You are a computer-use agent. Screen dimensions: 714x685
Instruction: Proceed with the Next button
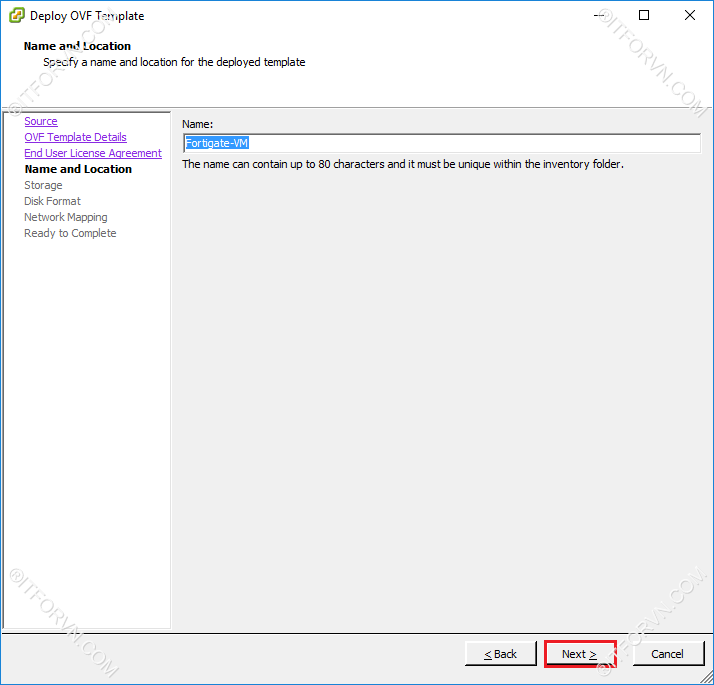pos(579,654)
